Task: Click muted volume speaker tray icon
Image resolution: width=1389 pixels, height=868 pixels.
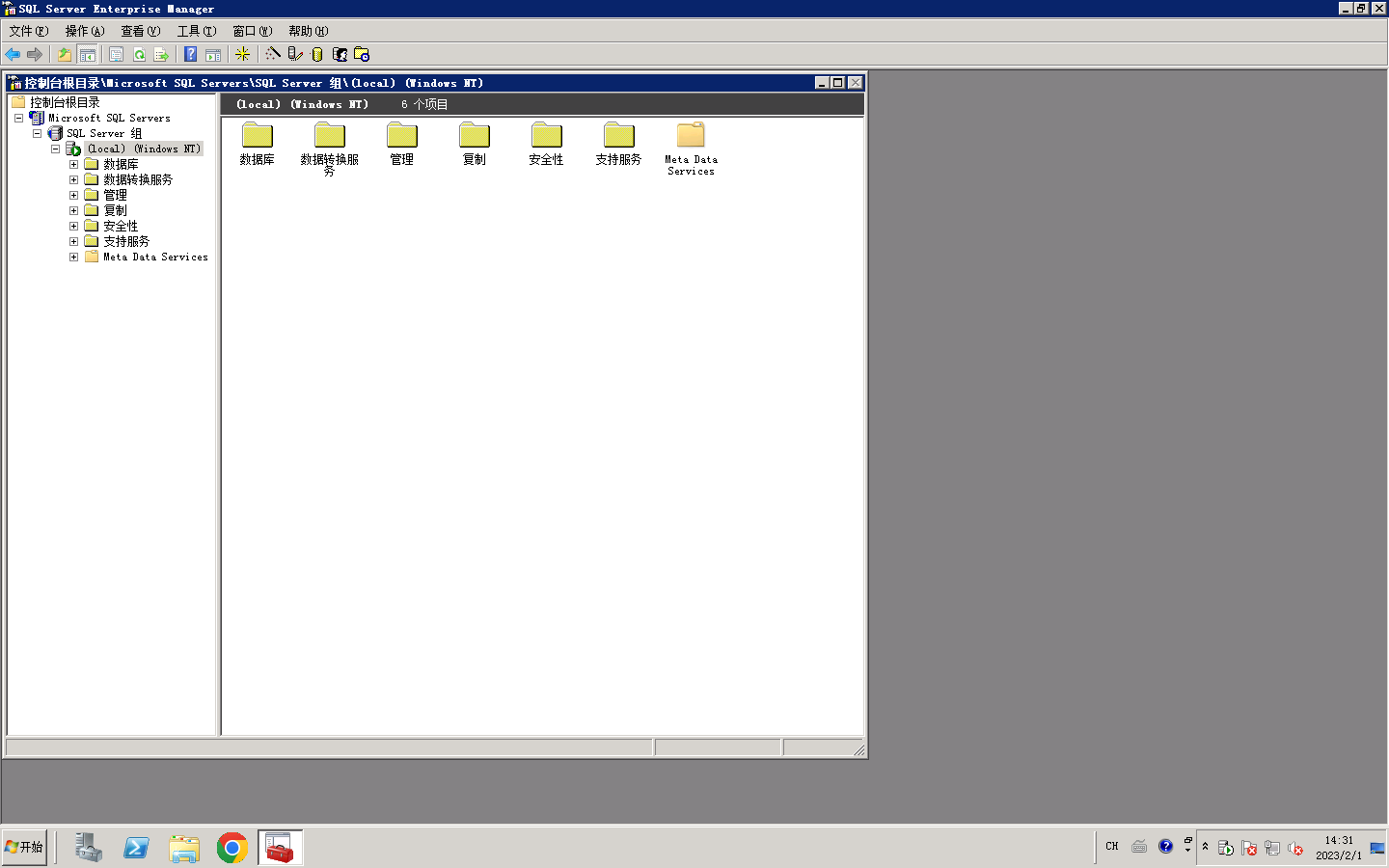Action: click(x=1295, y=848)
